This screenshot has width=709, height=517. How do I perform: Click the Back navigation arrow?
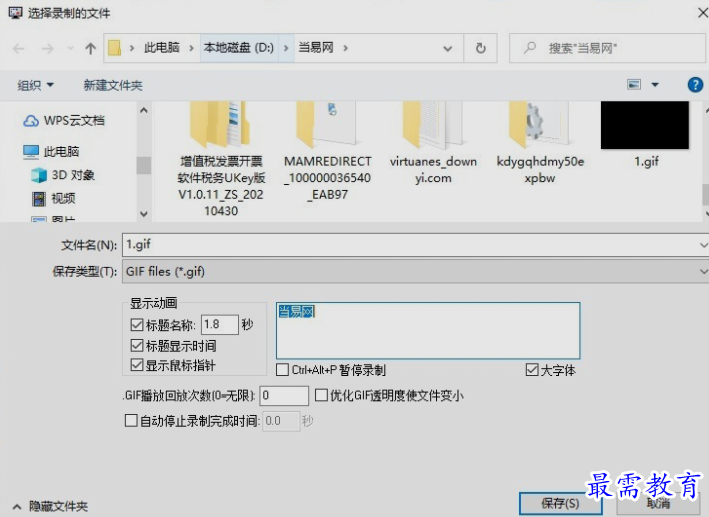(x=19, y=48)
